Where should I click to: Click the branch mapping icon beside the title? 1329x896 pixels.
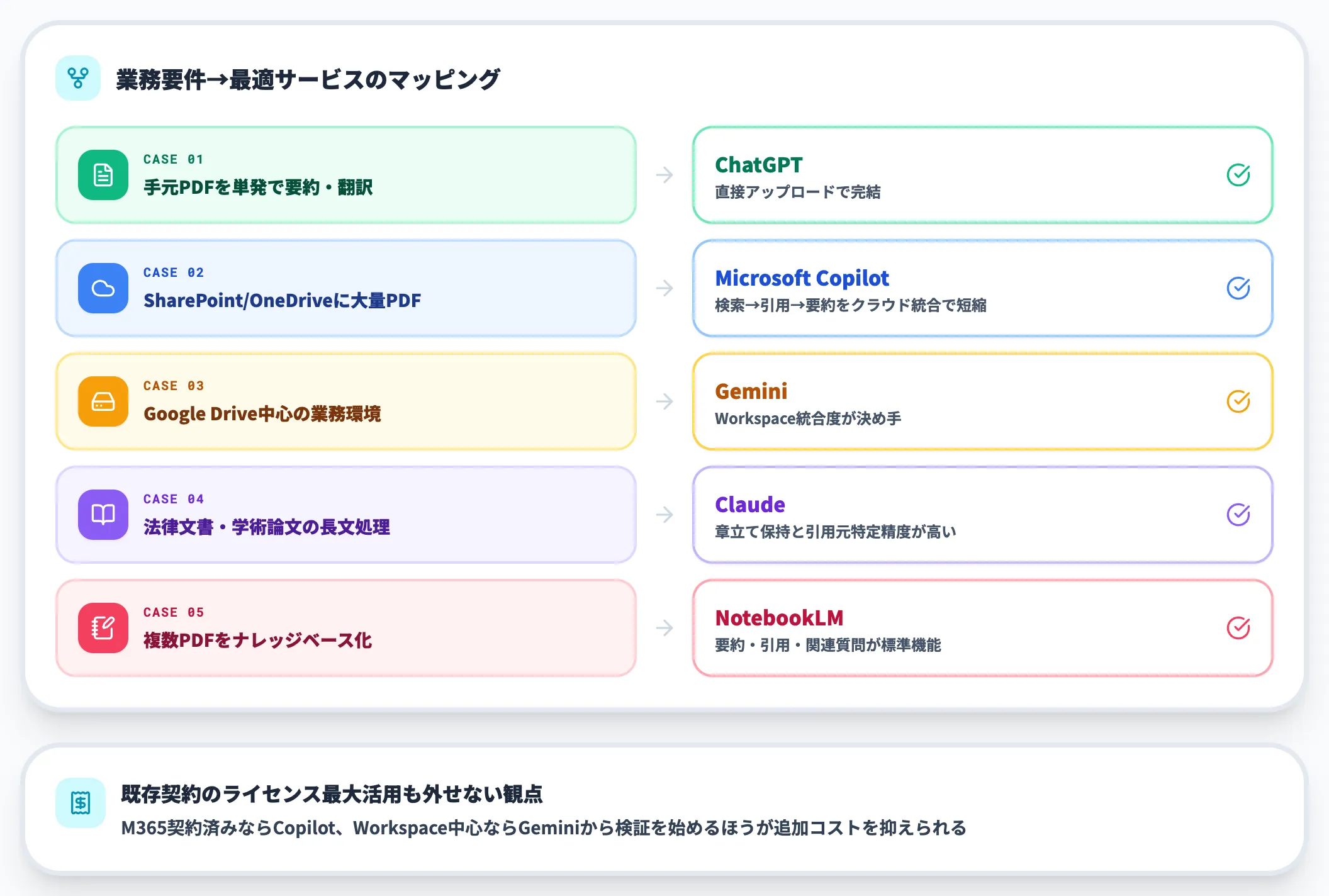coord(78,78)
